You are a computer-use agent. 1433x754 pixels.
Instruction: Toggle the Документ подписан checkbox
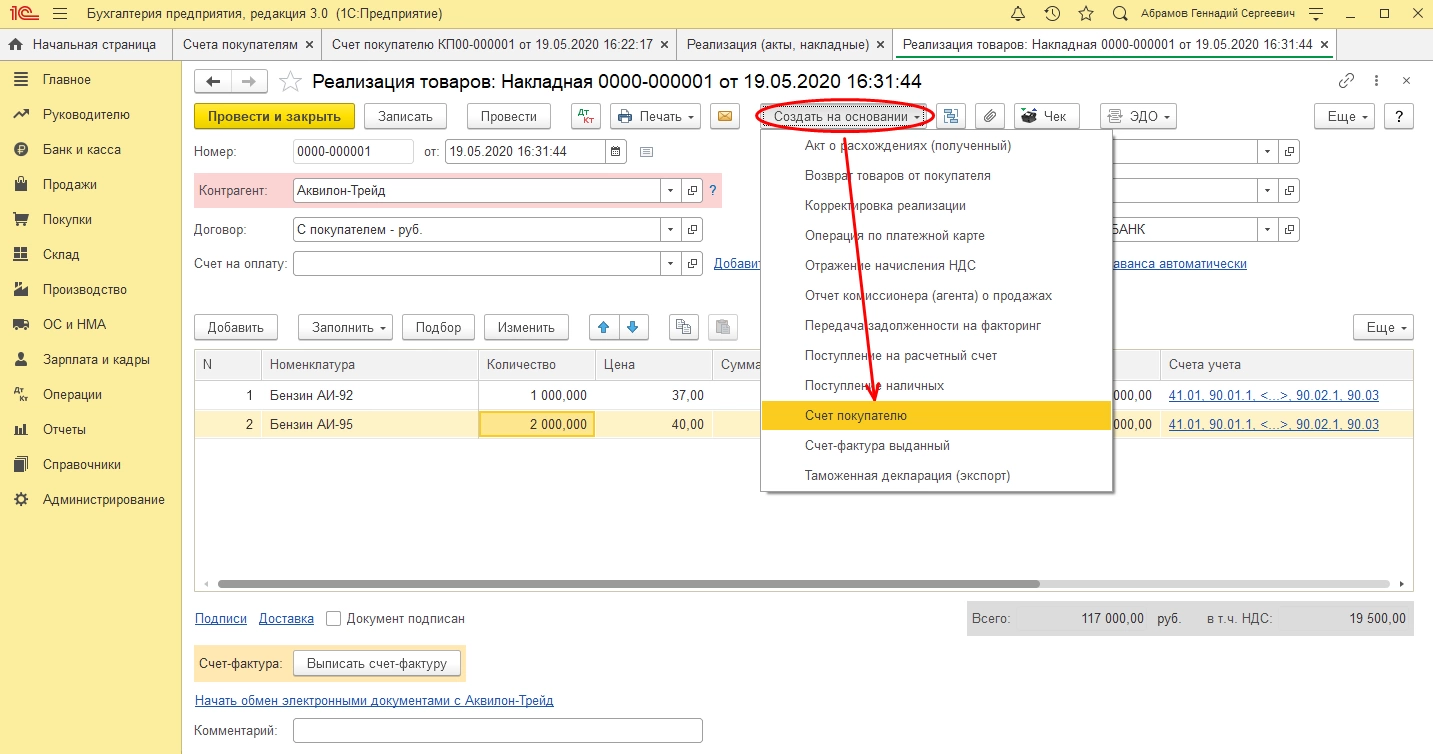pos(334,619)
